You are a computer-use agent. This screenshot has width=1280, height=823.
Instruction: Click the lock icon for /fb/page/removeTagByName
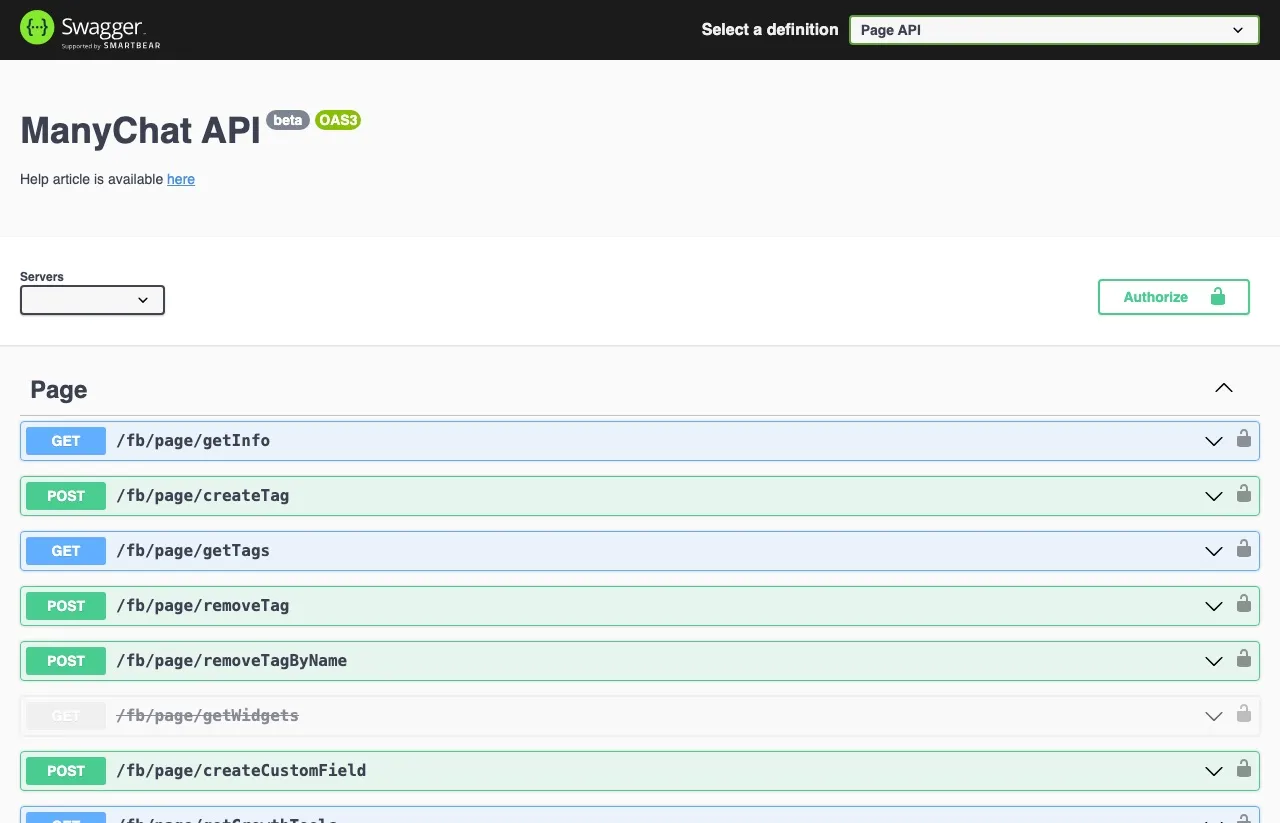(x=1244, y=659)
